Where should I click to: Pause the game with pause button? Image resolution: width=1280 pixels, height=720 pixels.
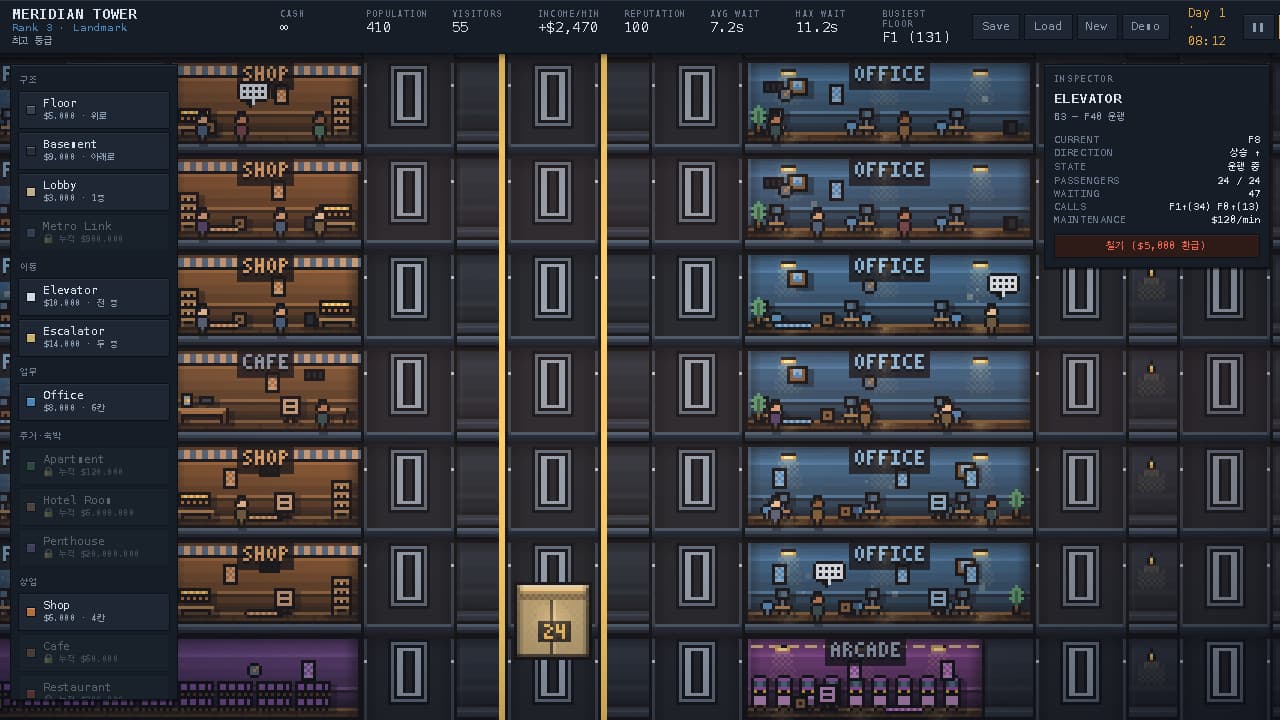tap(1257, 27)
